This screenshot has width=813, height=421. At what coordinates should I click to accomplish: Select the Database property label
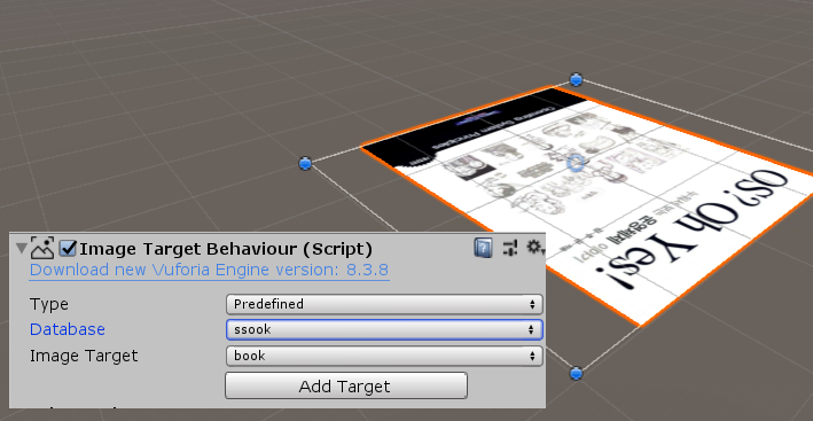[x=67, y=330]
